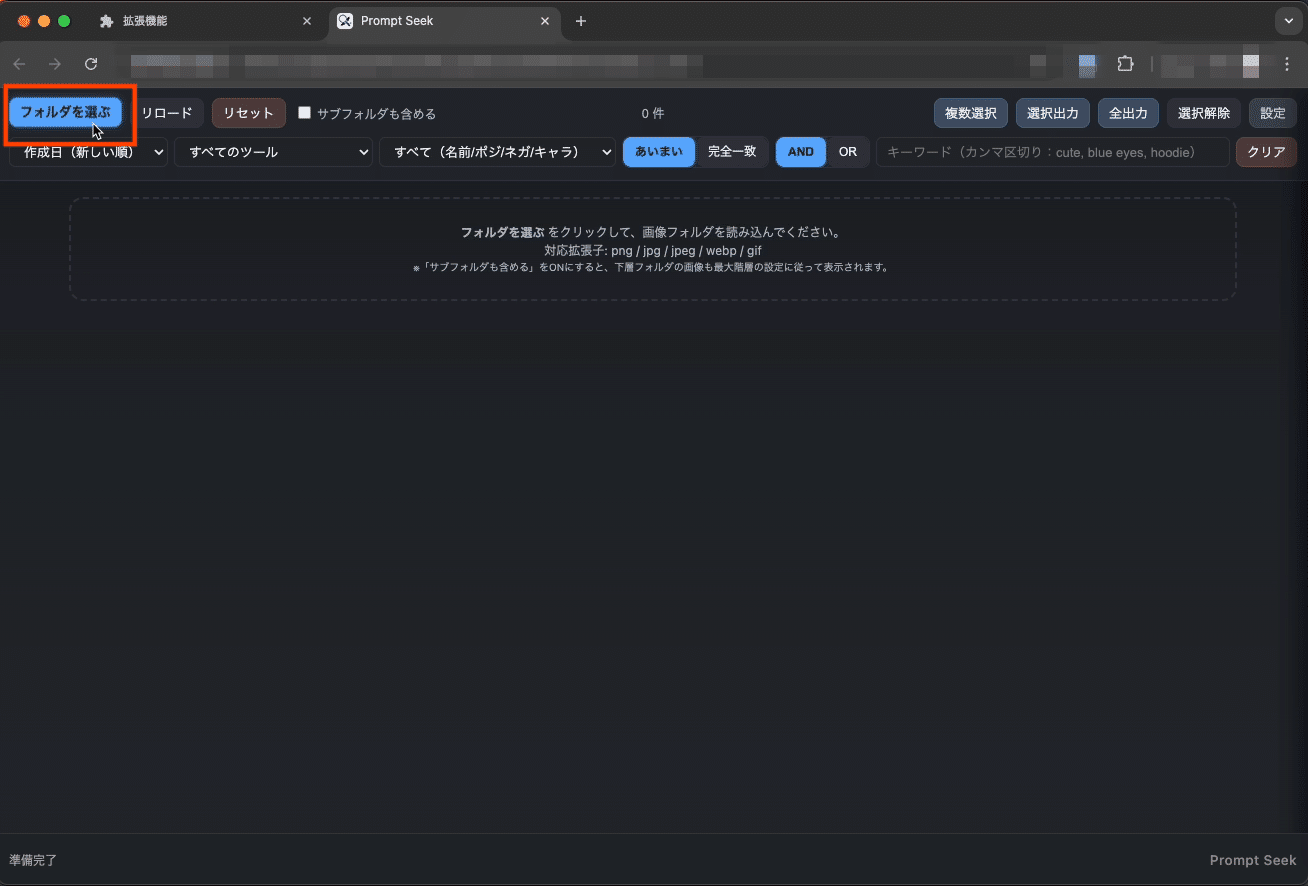Go forward in browser history
Viewport: 1308px width, 886px height.
[55, 64]
